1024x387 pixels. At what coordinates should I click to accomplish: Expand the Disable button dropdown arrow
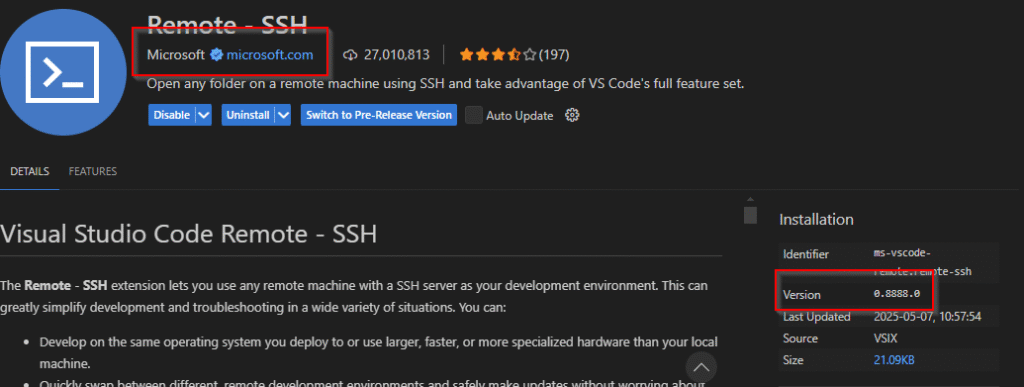(x=204, y=116)
